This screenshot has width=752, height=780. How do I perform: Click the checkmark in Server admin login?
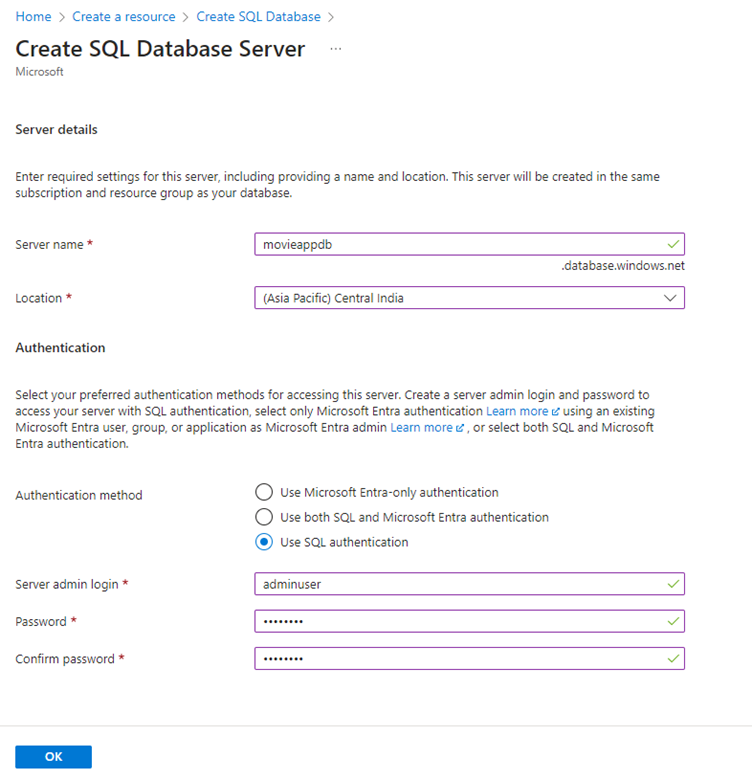(673, 583)
